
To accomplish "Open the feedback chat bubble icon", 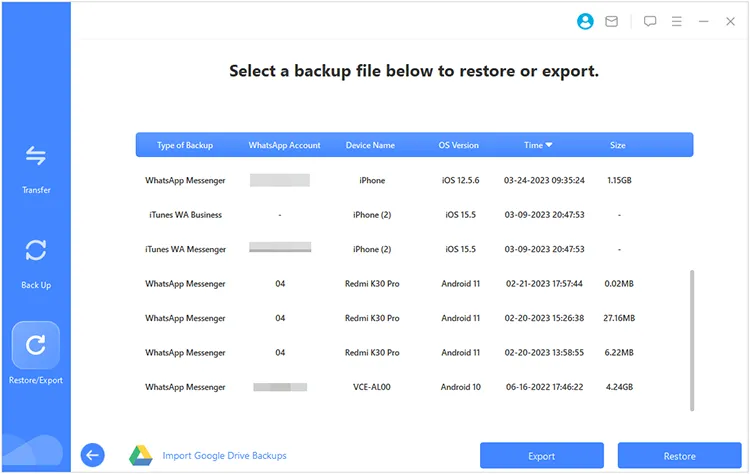I will point(650,22).
